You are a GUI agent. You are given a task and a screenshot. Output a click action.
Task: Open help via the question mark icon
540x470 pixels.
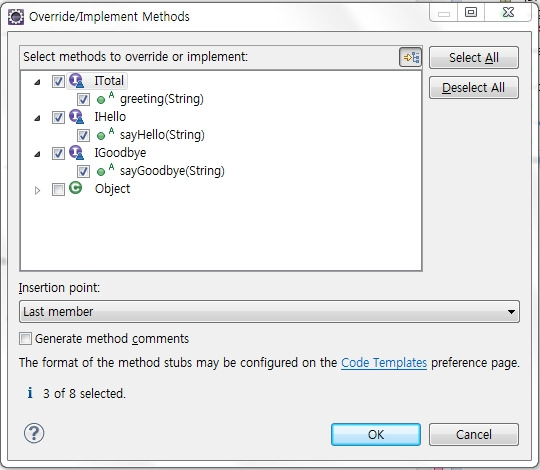point(34,433)
